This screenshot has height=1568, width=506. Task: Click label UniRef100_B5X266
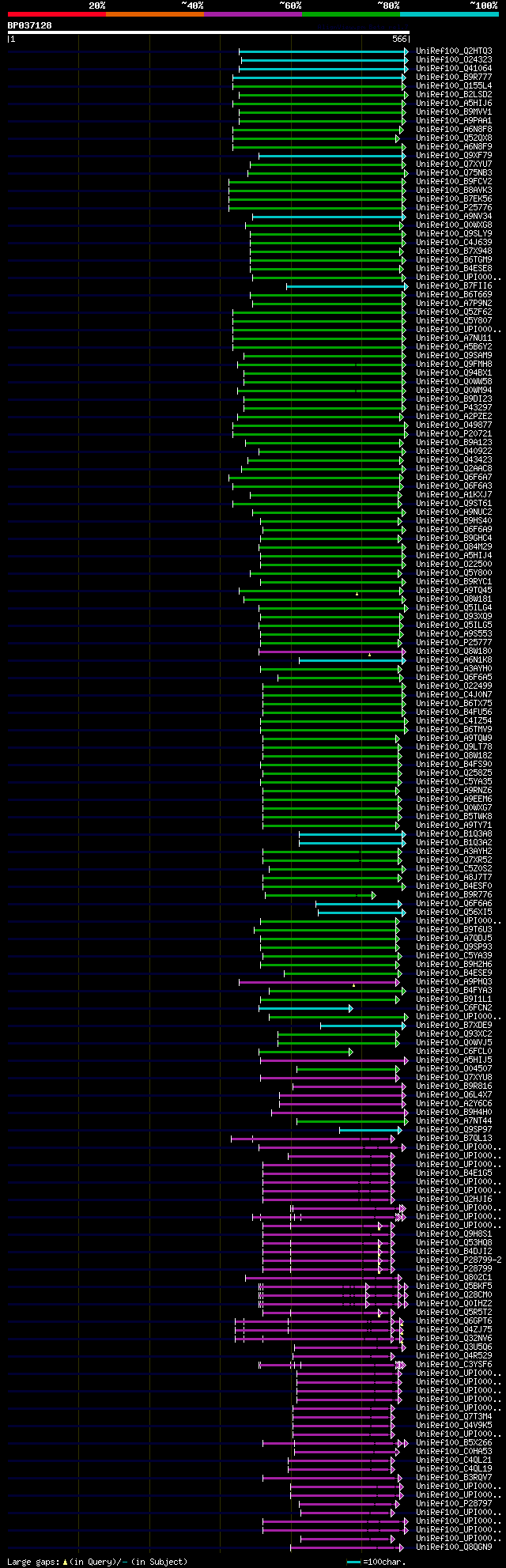(x=454, y=1443)
